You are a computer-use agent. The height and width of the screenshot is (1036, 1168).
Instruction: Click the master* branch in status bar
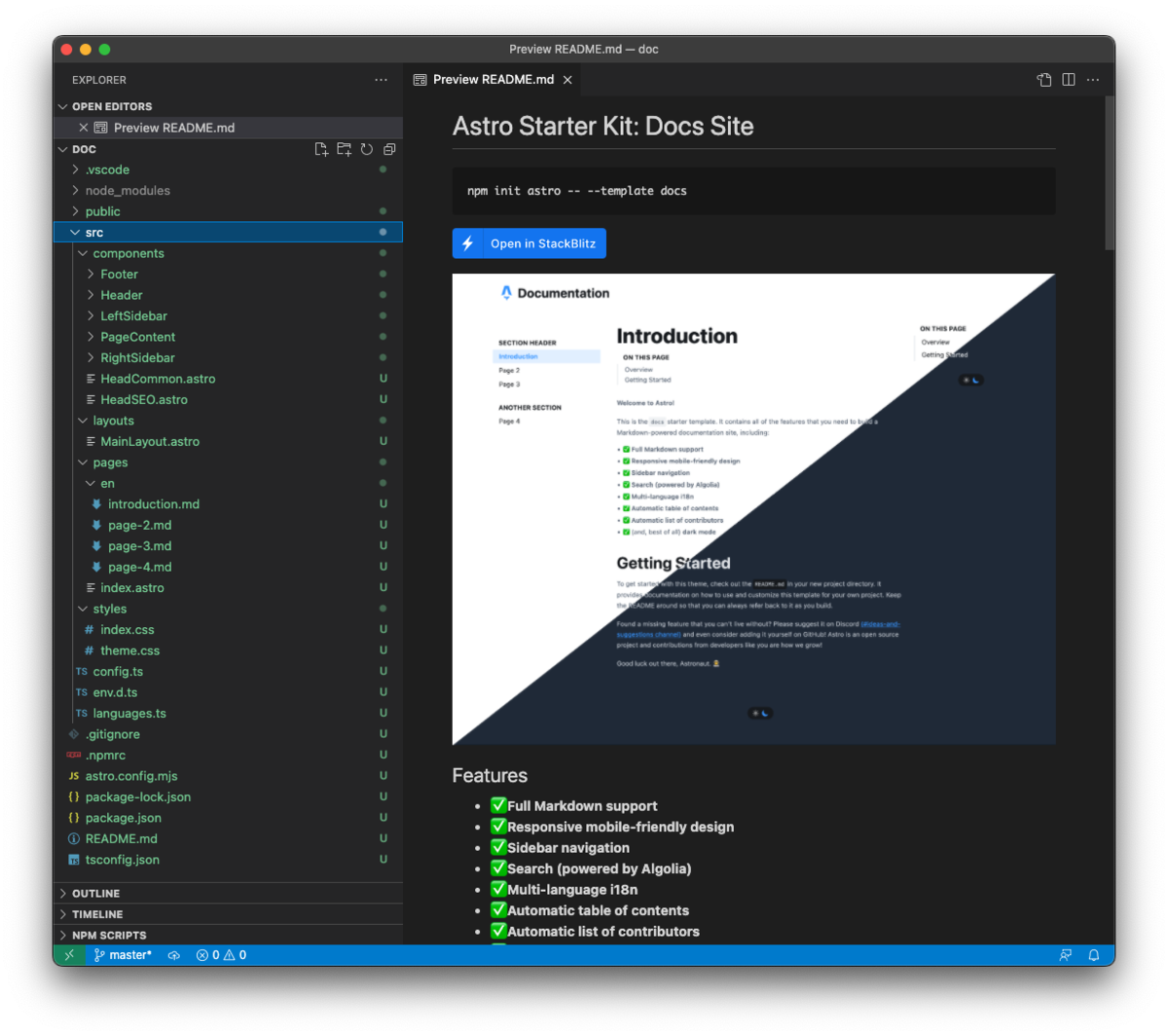123,955
